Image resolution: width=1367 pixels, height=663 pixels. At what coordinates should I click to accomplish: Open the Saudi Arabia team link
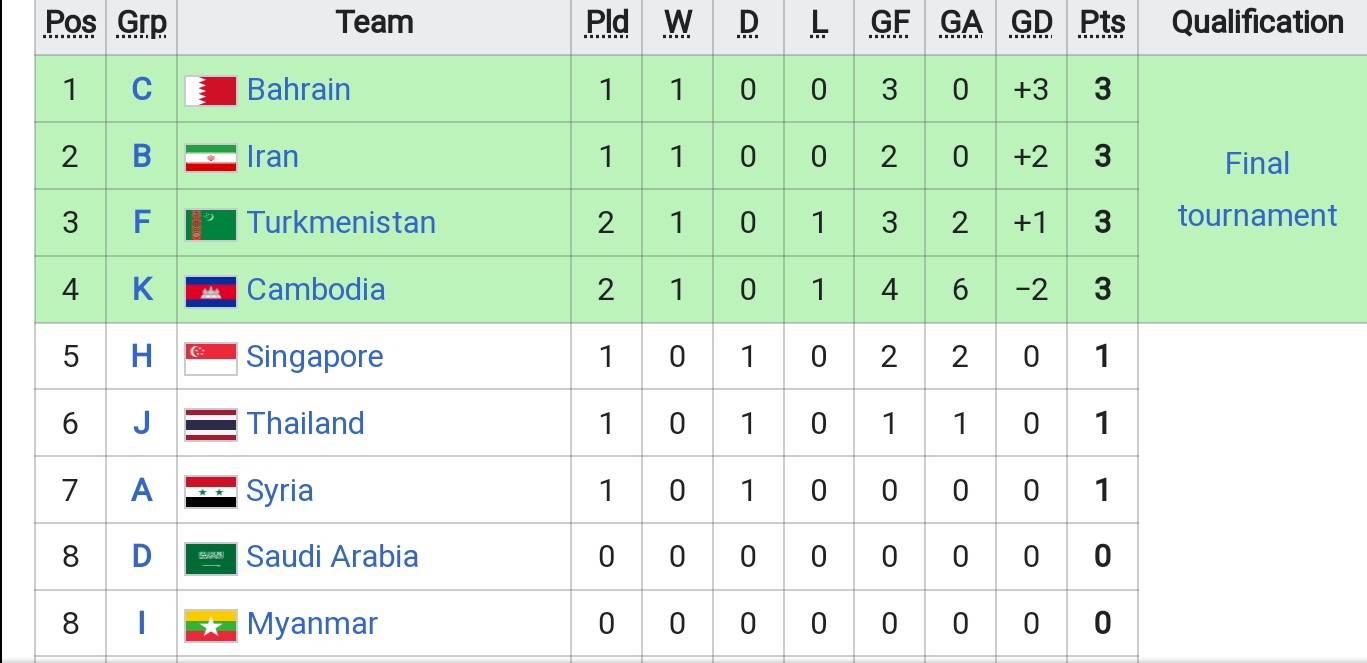tap(332, 556)
